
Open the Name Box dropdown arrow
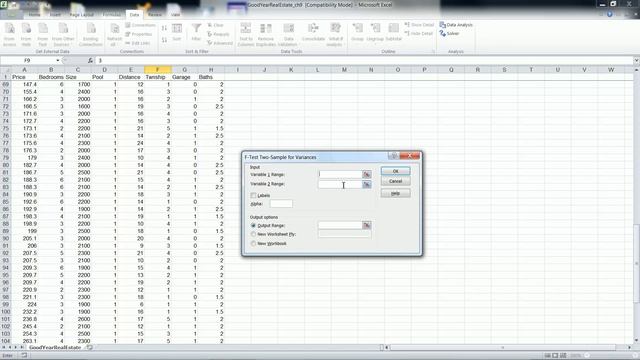pyautogui.click(x=58, y=61)
